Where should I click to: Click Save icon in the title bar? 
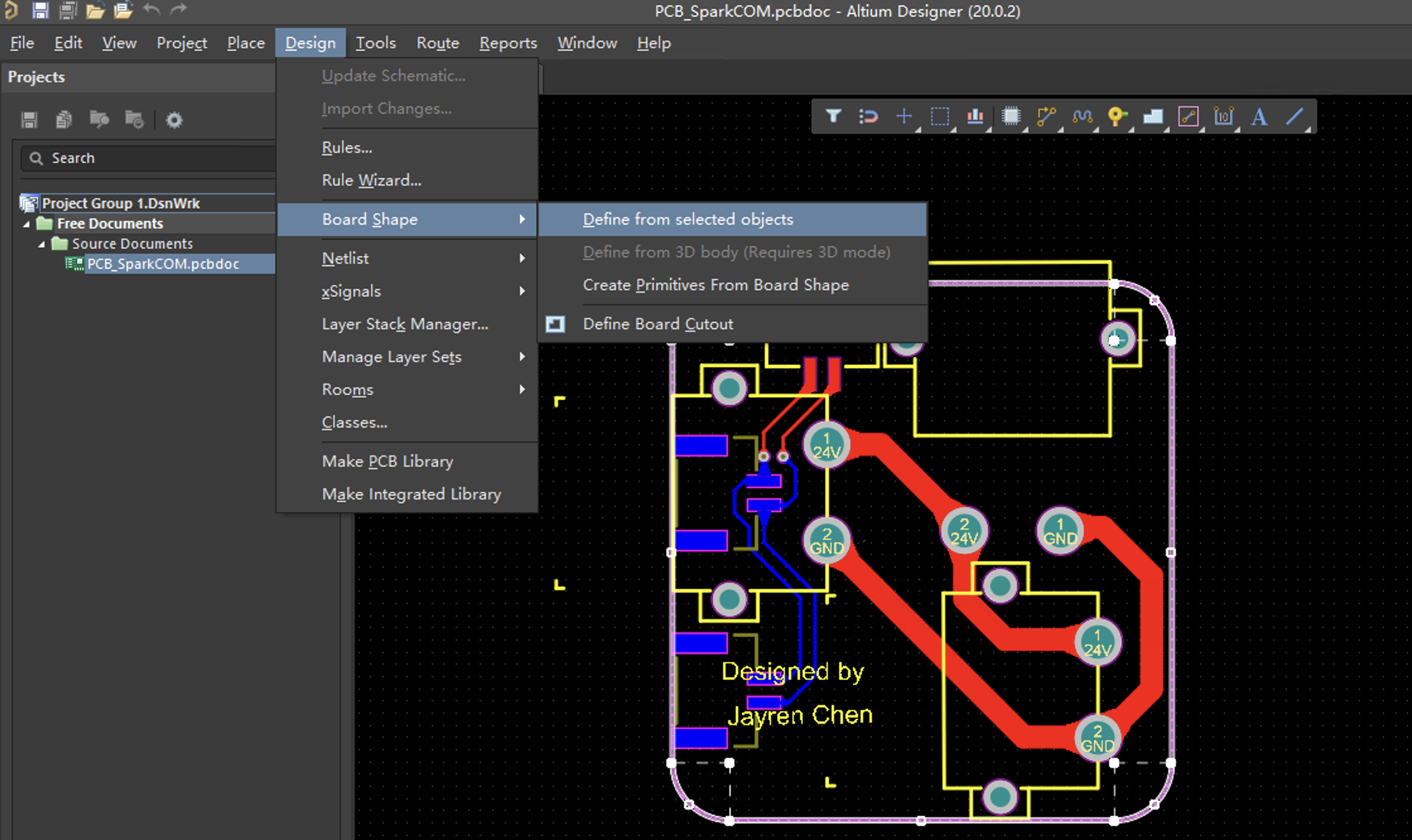pyautogui.click(x=40, y=9)
